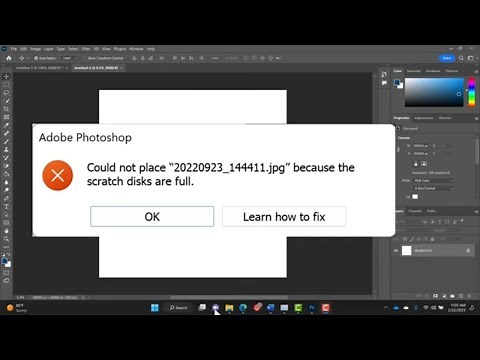Screen dimensions: 480x360
Task: Switch to the Channels tab
Action: (415, 211)
